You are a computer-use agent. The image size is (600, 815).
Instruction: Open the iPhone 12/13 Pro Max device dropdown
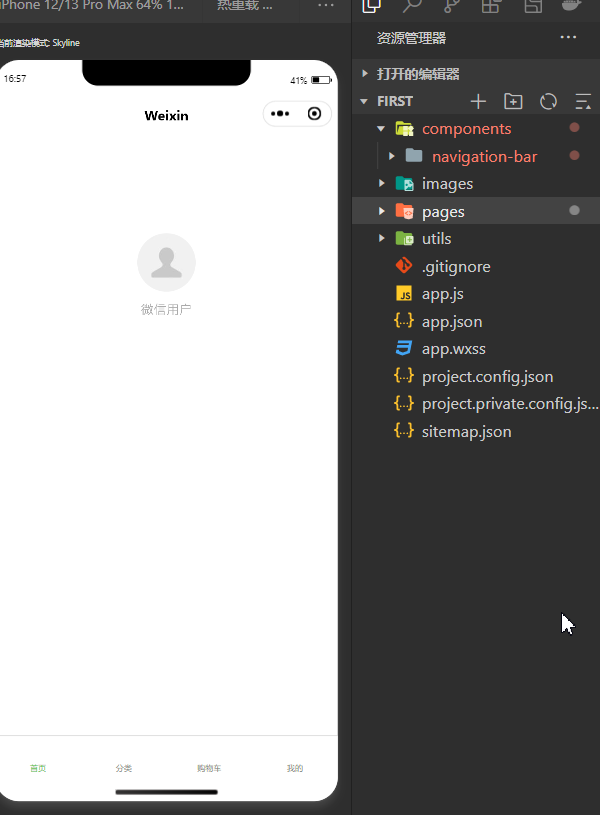tap(92, 6)
